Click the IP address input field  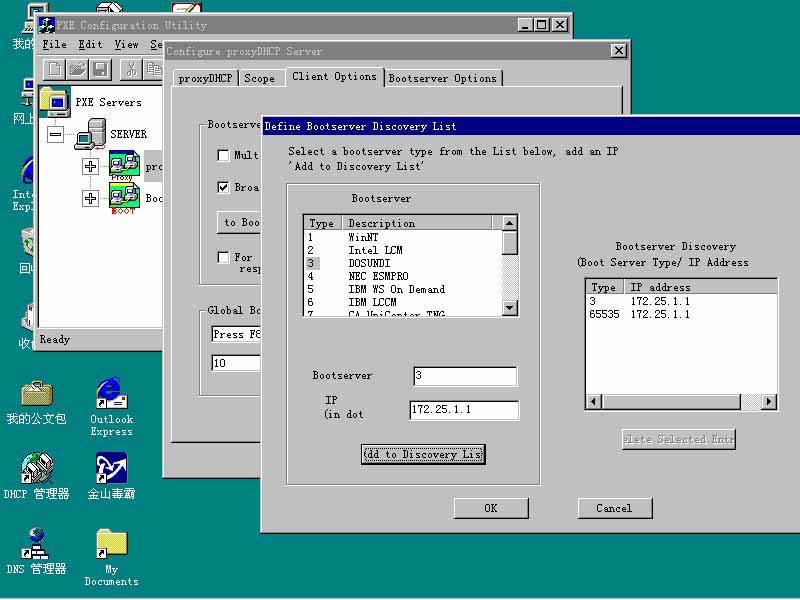464,410
